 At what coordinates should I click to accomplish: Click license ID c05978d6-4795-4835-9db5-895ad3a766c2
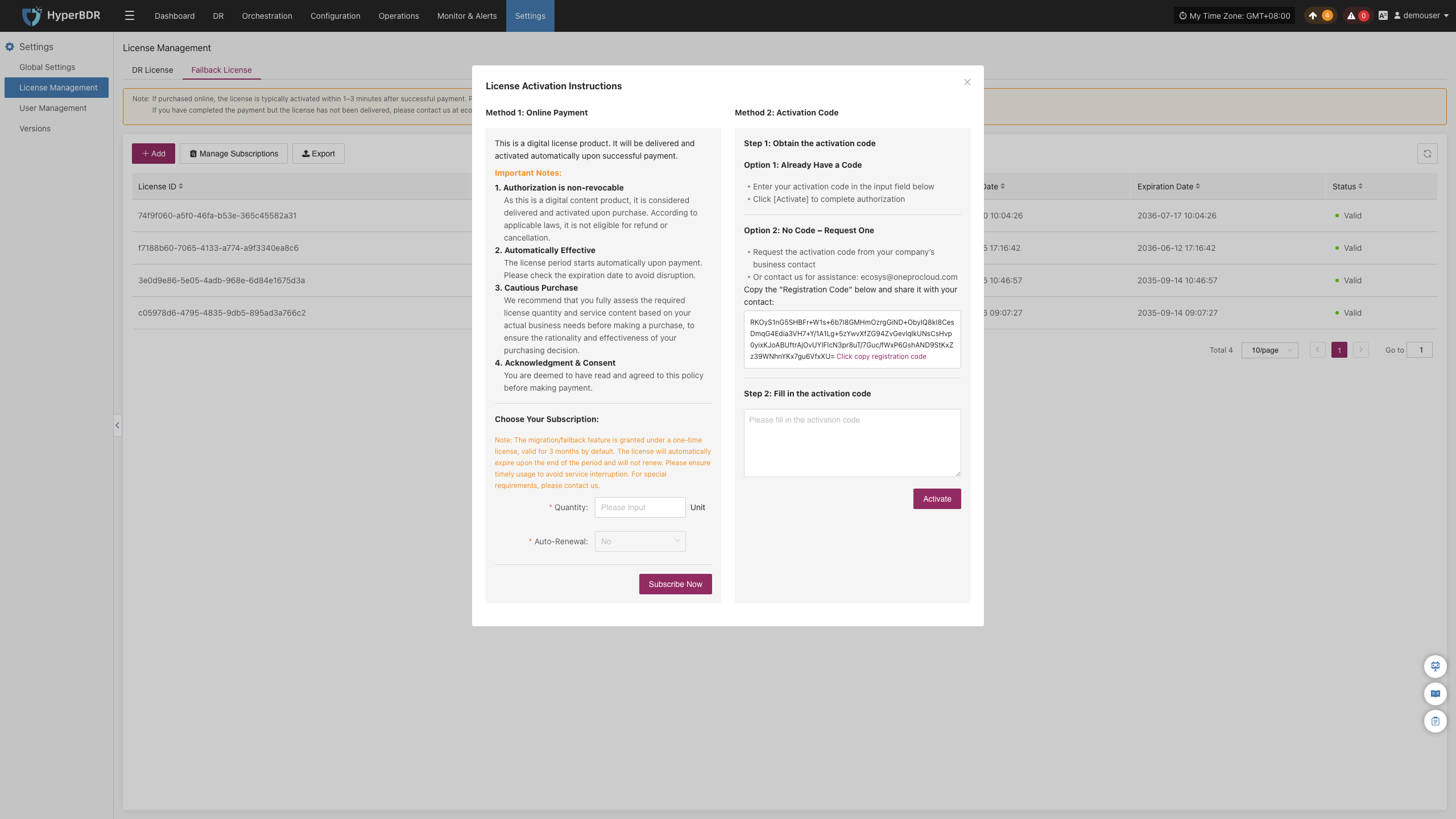[x=222, y=313]
